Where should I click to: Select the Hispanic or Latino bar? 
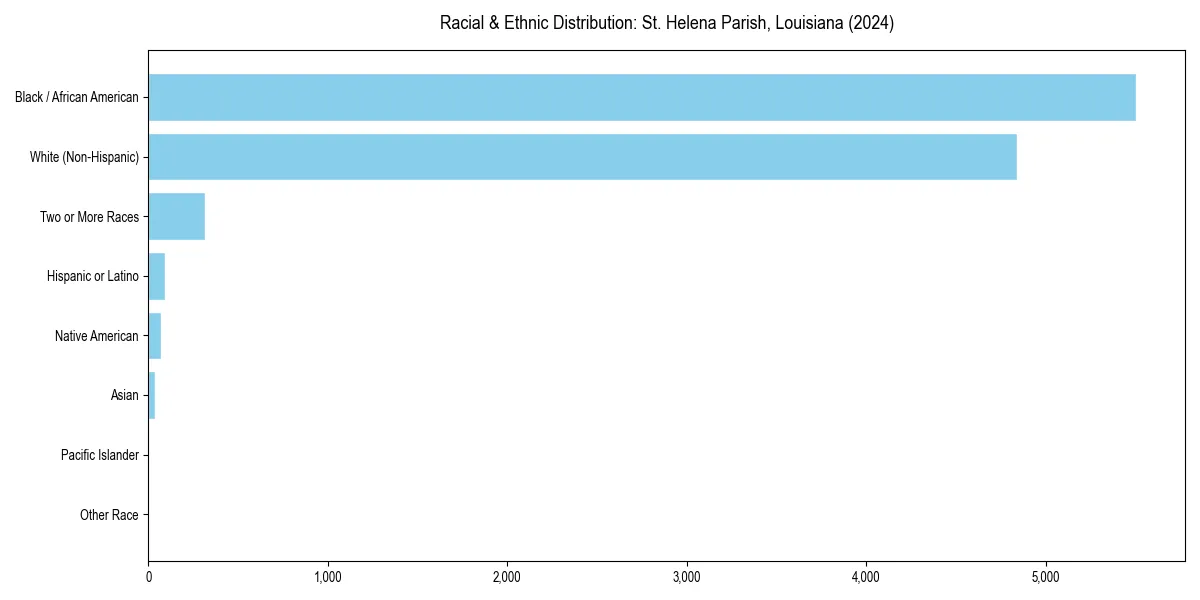156,276
